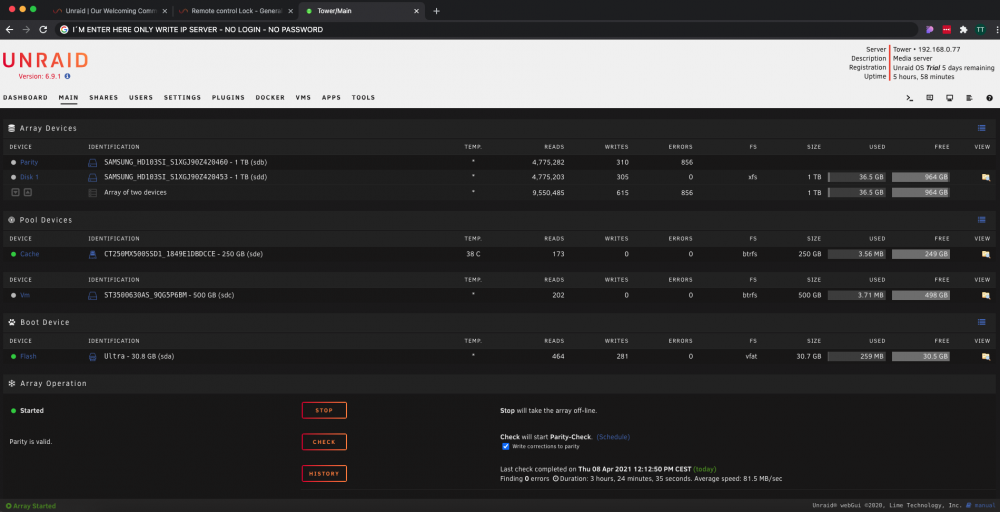Viewport: 1000px width, 512px height.
Task: Open the APPS menu item
Action: click(331, 98)
